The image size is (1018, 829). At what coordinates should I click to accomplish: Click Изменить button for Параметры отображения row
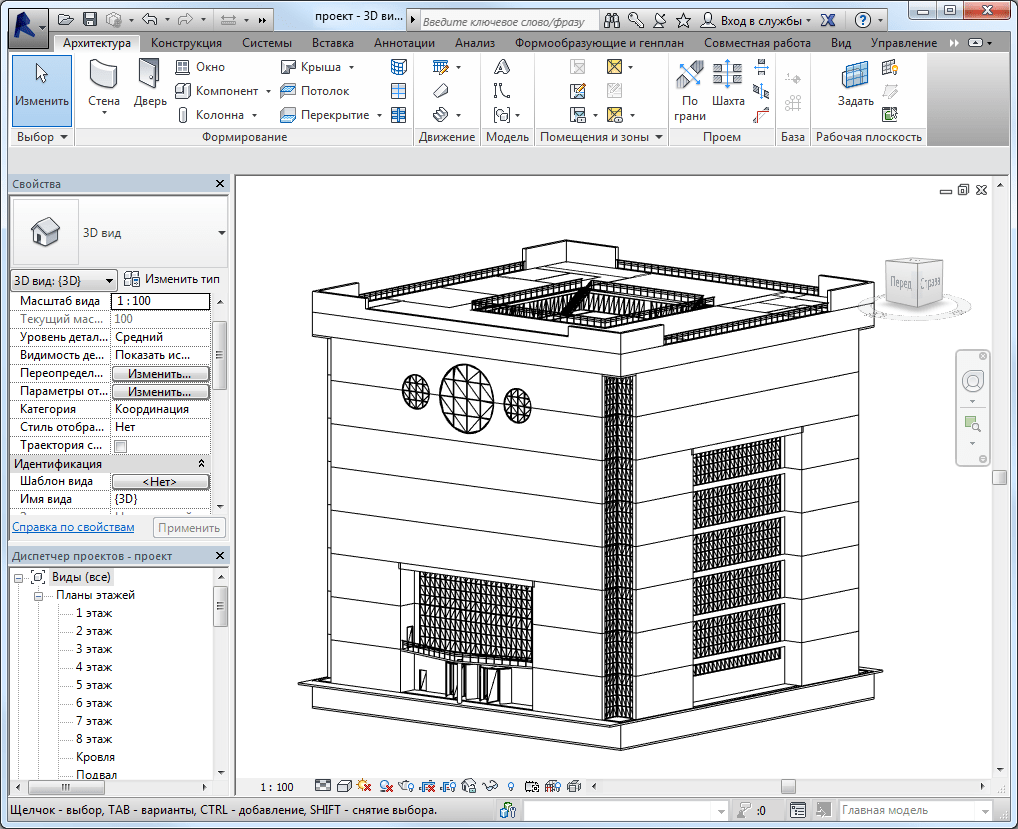(161, 392)
